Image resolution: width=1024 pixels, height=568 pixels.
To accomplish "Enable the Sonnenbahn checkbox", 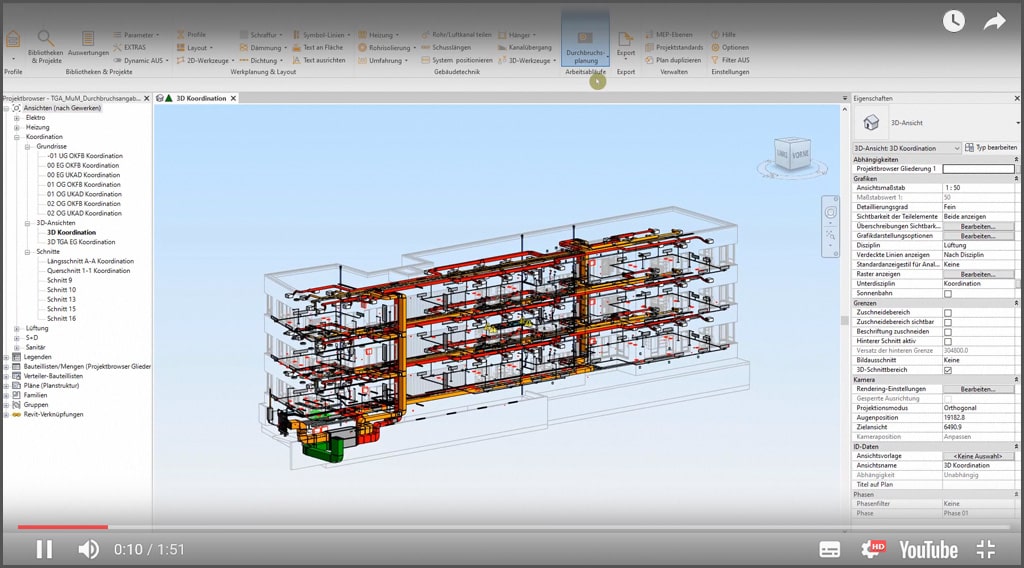I will pyautogui.click(x=948, y=293).
